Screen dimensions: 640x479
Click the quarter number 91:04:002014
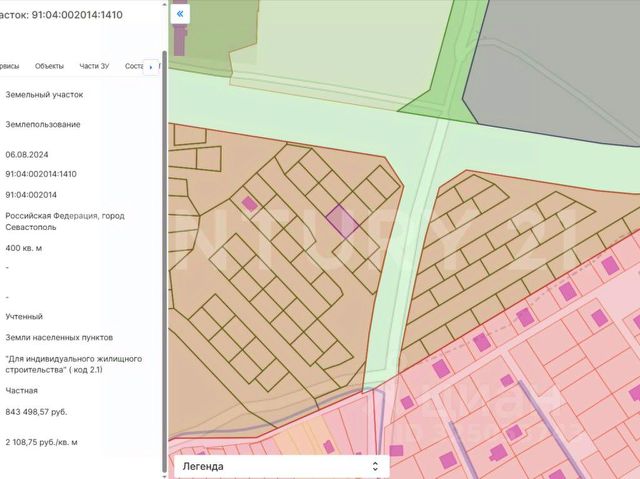tap(31, 195)
